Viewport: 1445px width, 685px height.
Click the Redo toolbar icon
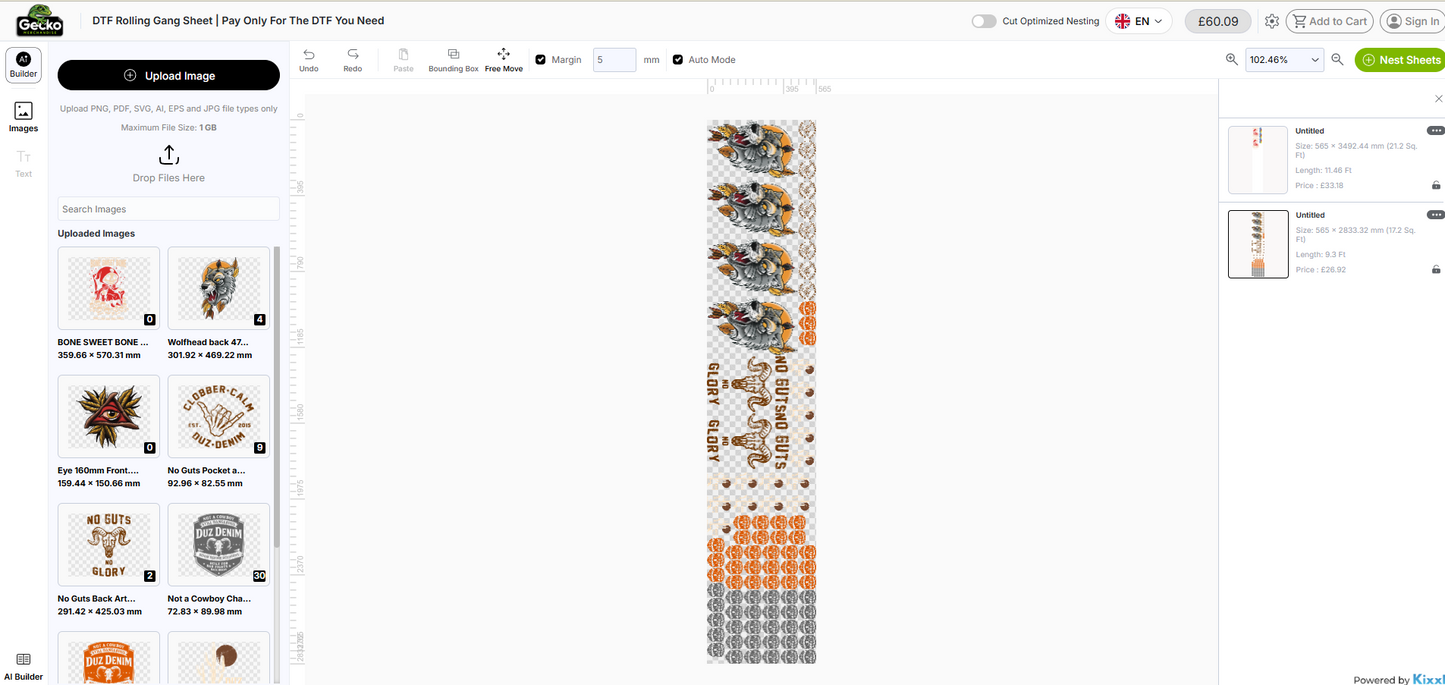tap(353, 60)
